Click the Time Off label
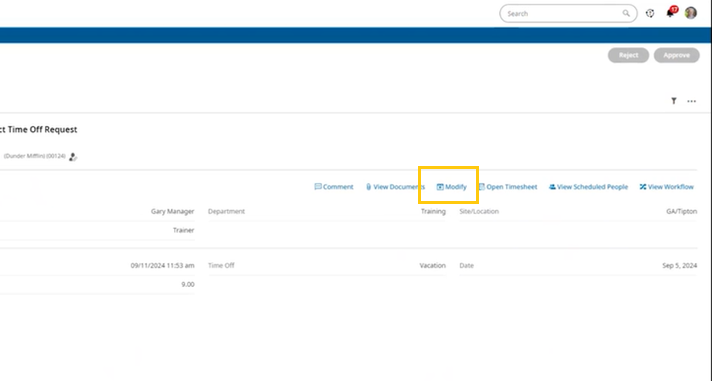The width and height of the screenshot is (712, 381). (221, 265)
